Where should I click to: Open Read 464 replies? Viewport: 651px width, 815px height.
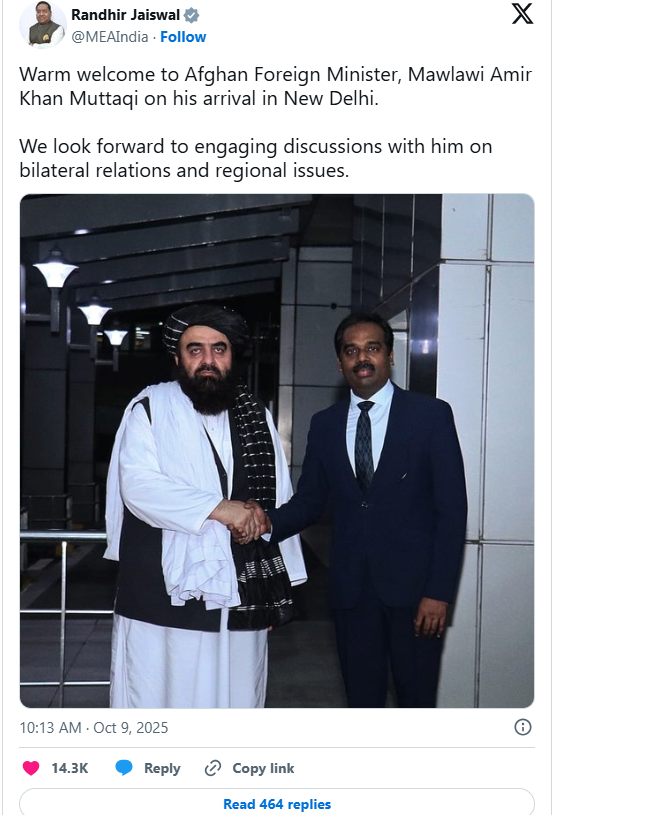point(277,804)
